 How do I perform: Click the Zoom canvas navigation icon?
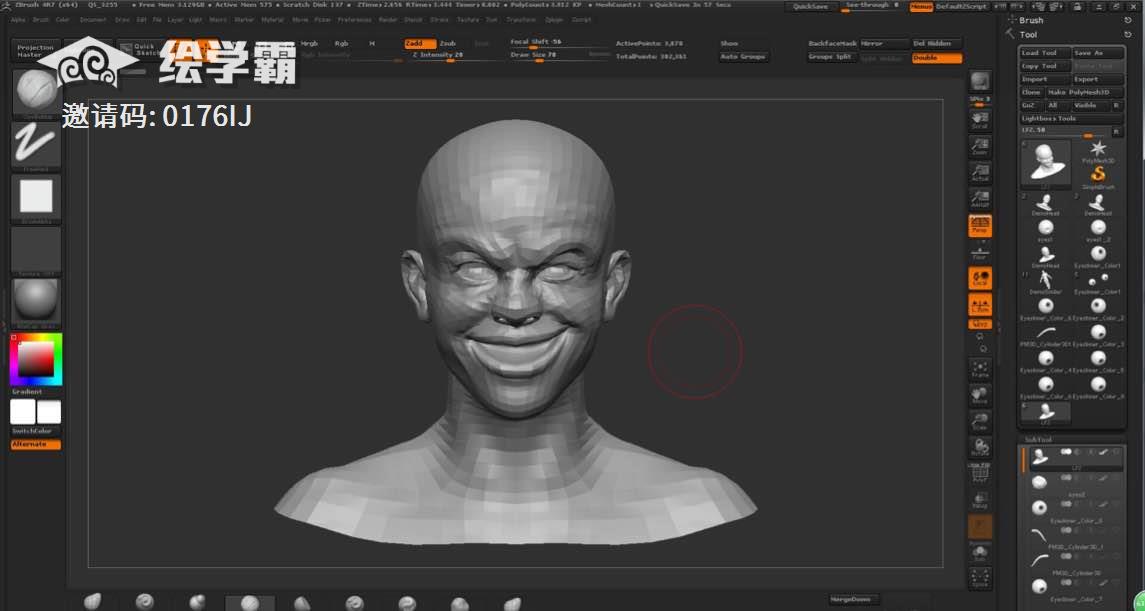tap(979, 146)
